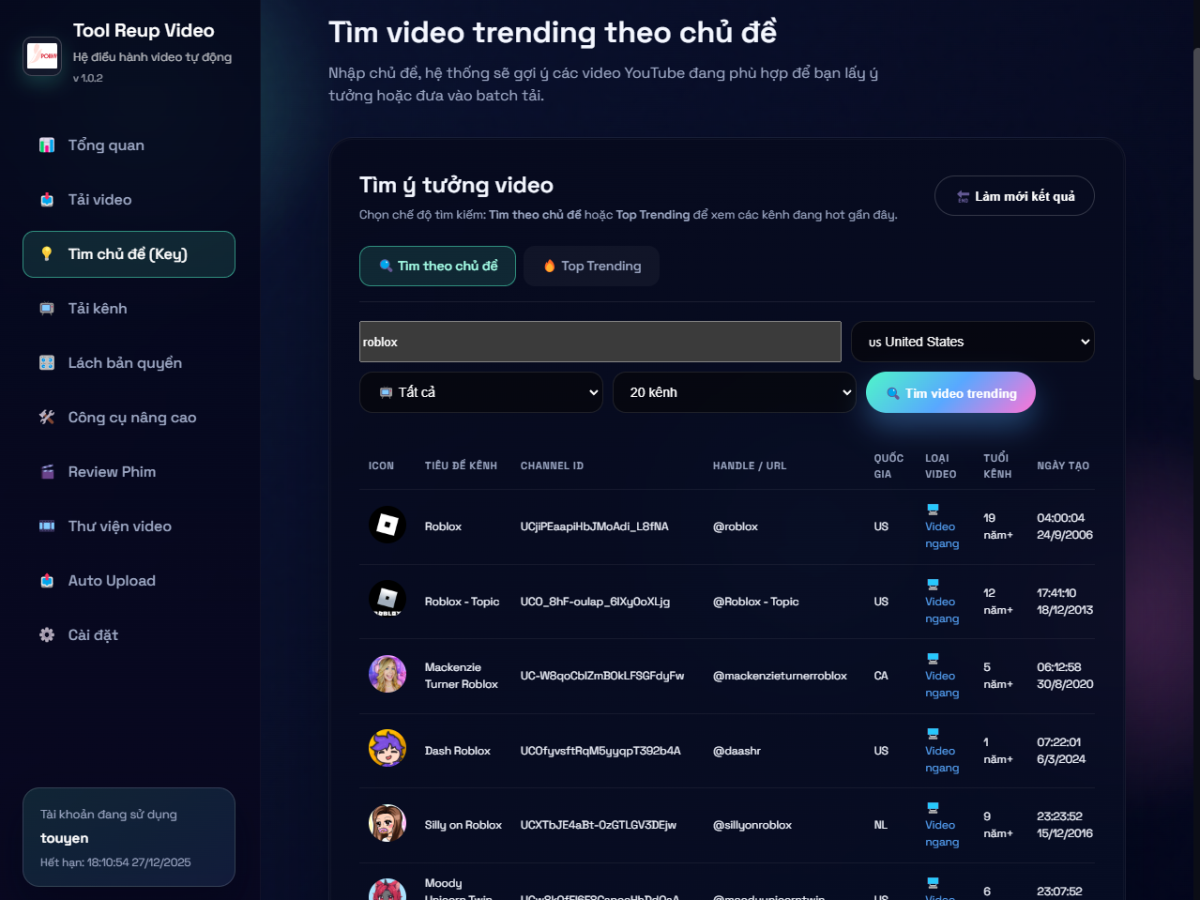Expand the United States country dropdown

pyautogui.click(x=972, y=342)
